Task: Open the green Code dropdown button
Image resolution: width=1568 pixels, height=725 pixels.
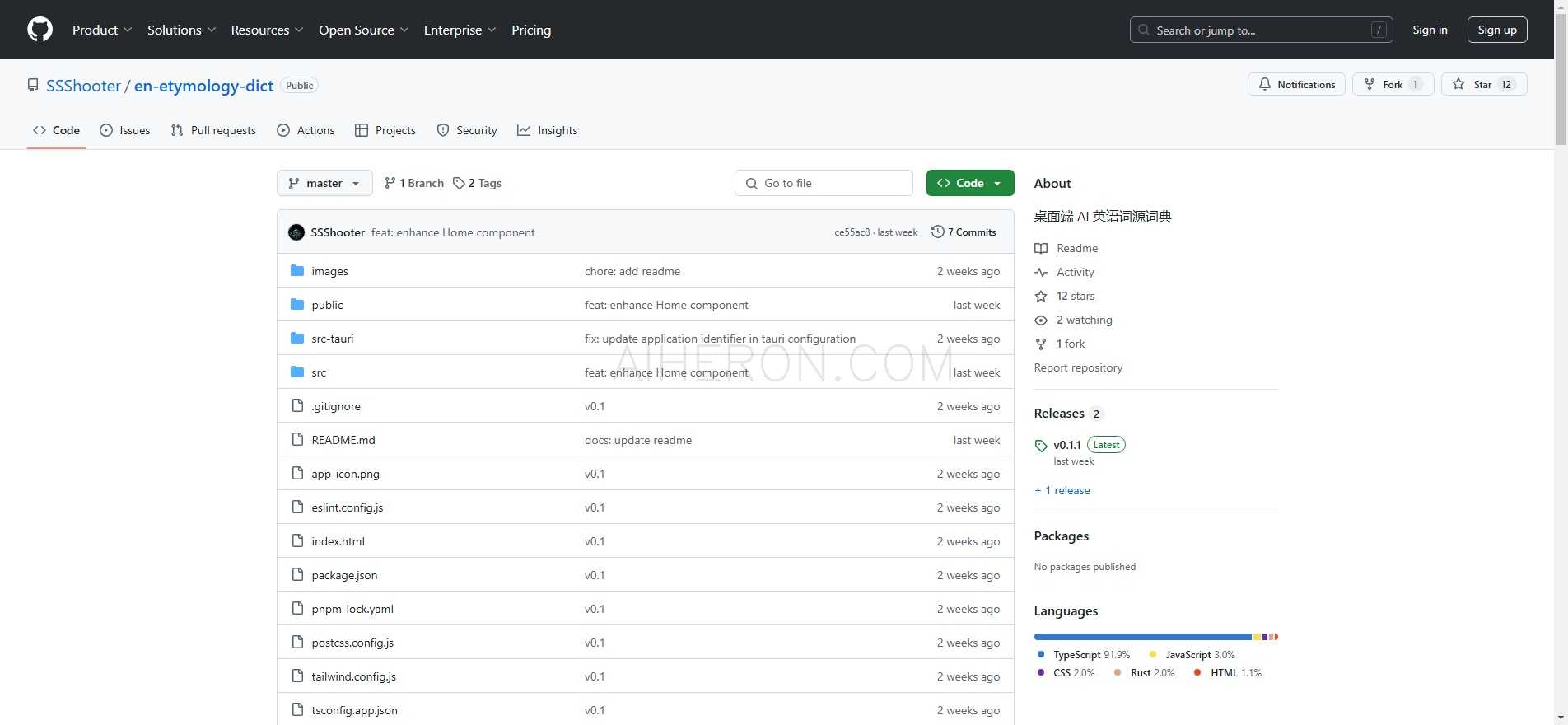Action: [x=970, y=183]
